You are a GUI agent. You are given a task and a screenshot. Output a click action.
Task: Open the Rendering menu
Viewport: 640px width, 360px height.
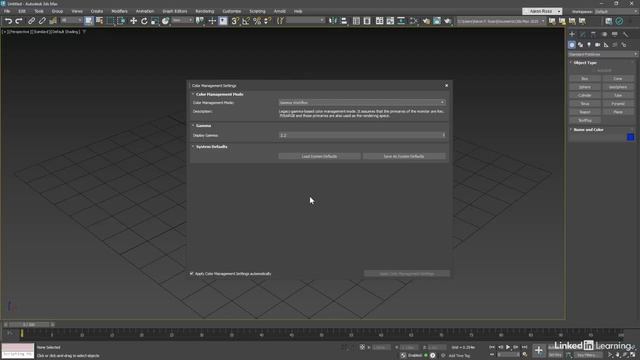(204, 11)
